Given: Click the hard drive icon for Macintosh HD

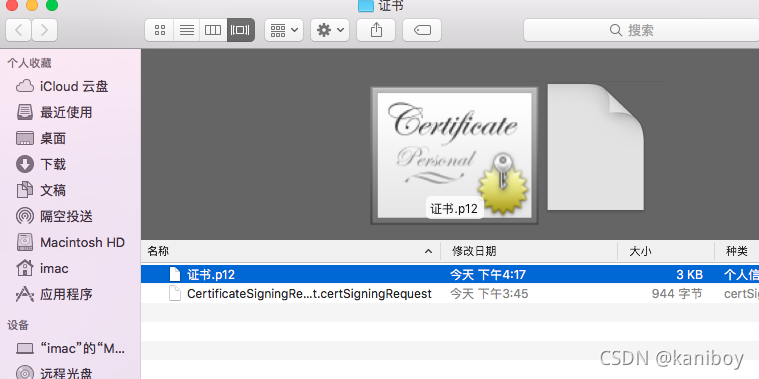Looking at the screenshot, I should point(25,242).
